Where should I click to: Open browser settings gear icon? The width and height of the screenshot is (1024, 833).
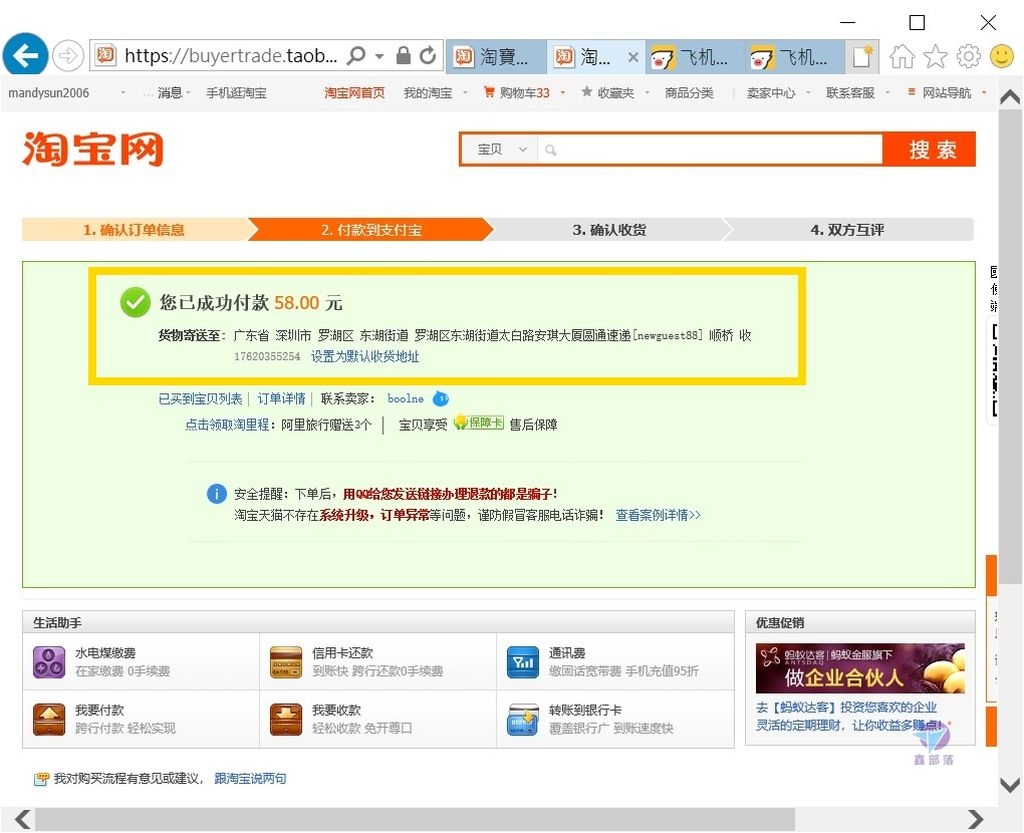pos(968,56)
